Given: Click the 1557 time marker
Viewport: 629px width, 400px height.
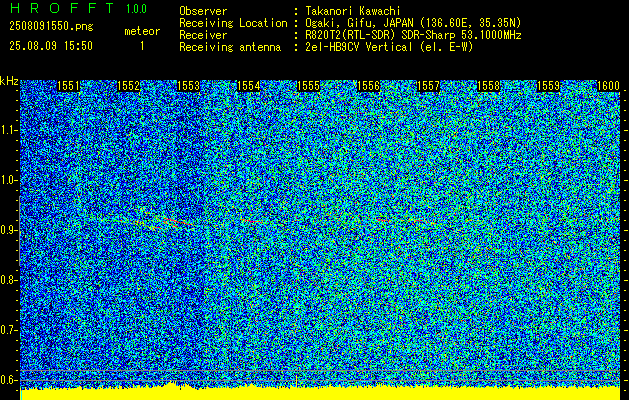Looking at the screenshot, I should tap(428, 86).
